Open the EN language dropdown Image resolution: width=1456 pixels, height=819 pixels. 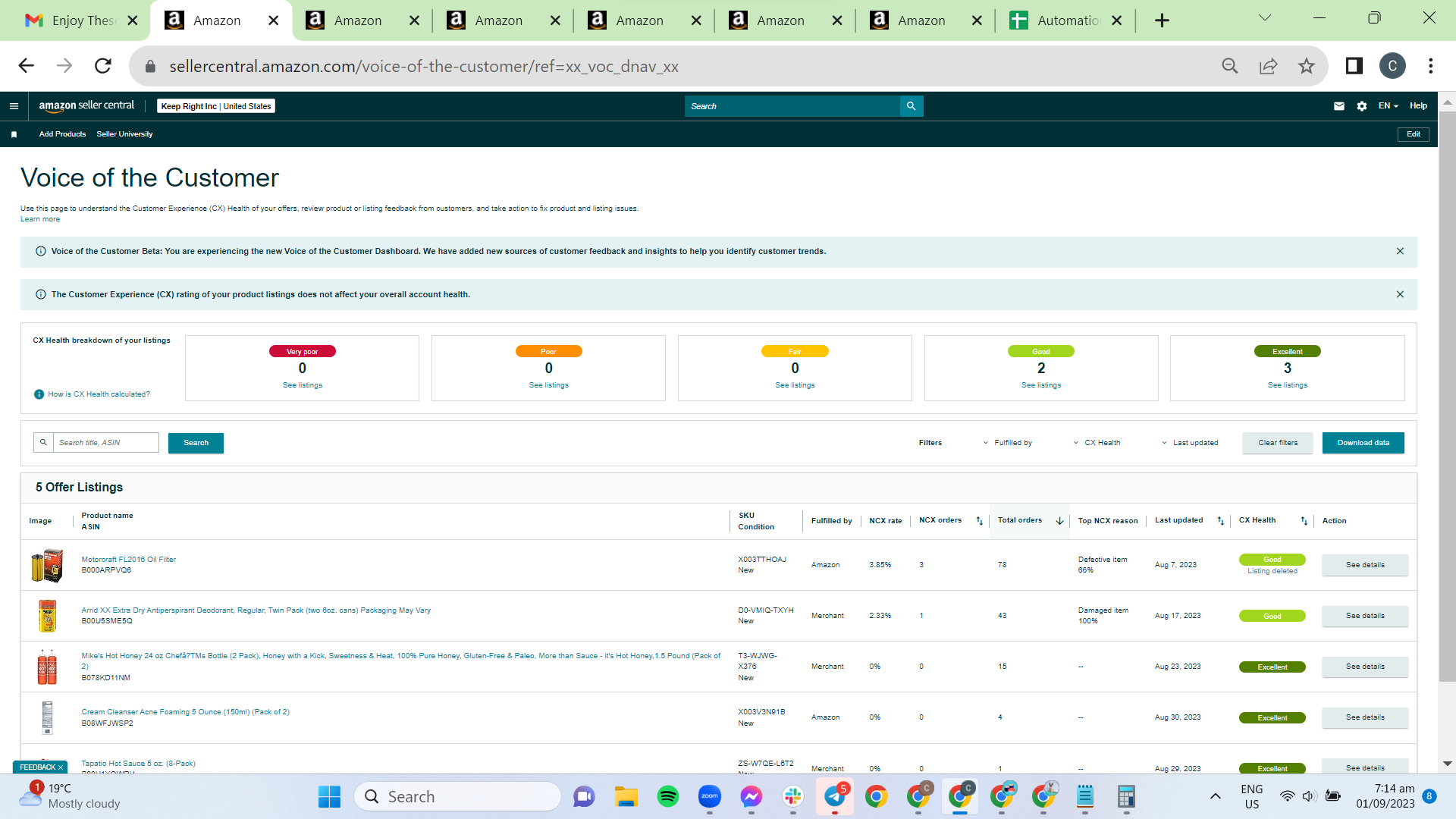[1388, 106]
